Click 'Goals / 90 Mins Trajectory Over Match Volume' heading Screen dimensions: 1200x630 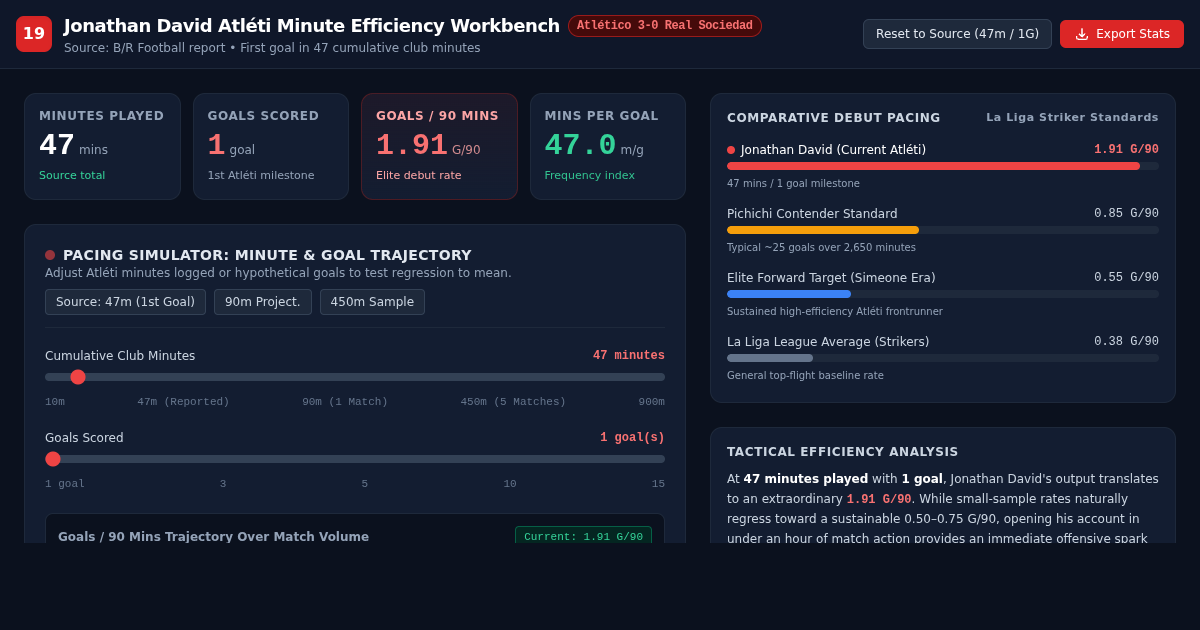[213, 537]
